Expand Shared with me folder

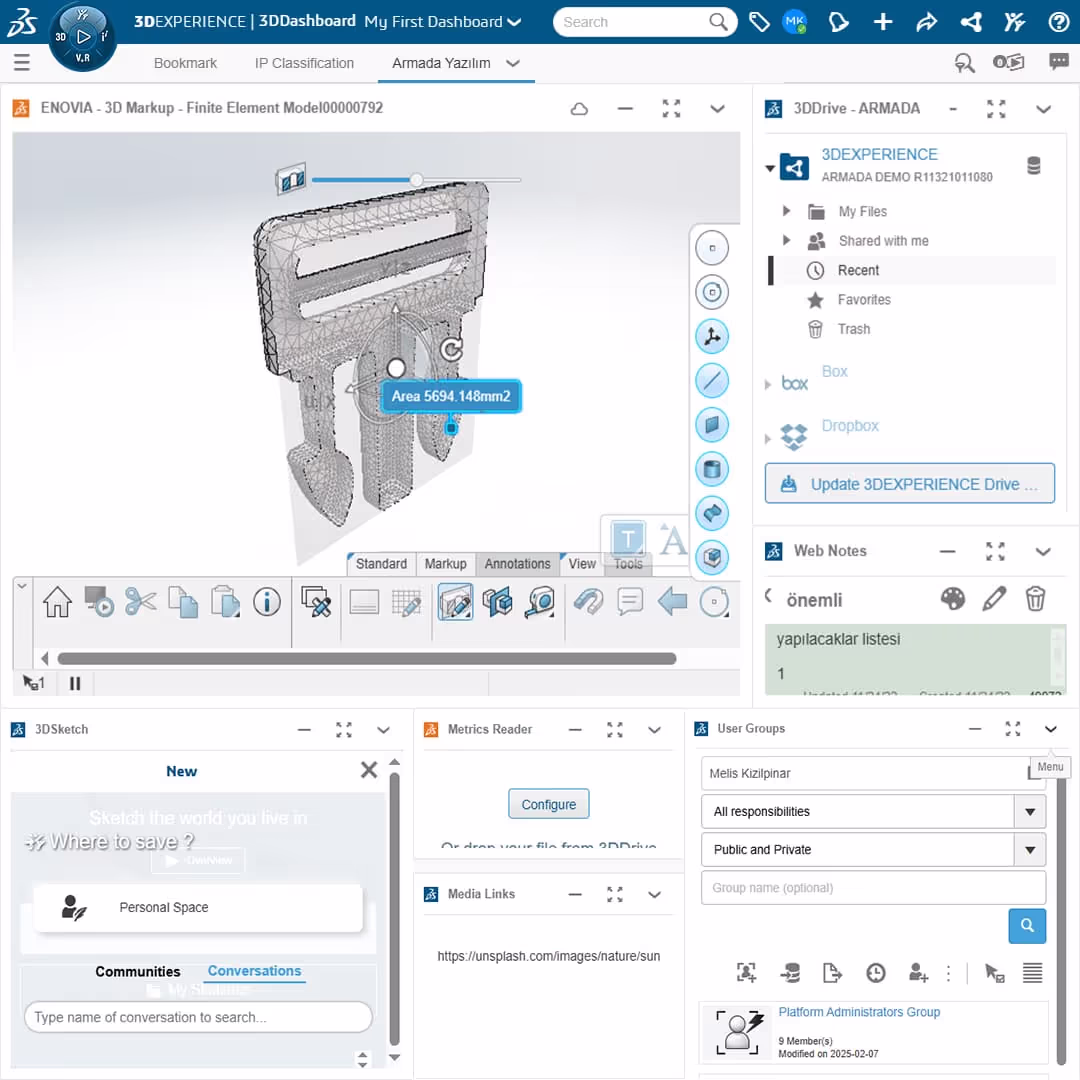click(x=786, y=240)
